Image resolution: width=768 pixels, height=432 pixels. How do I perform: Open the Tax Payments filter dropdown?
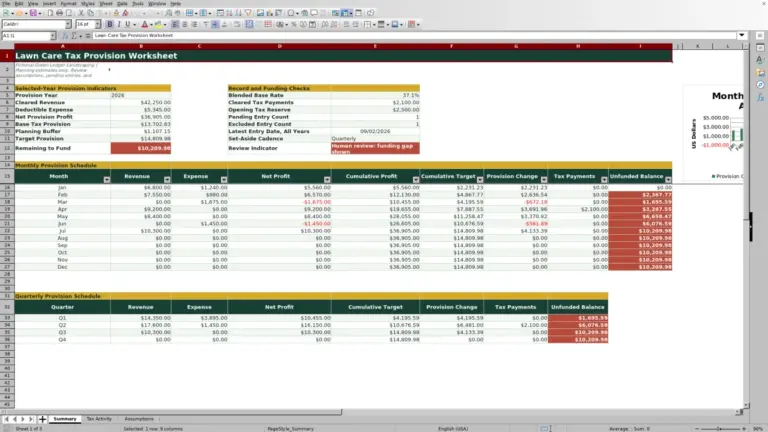pos(604,180)
